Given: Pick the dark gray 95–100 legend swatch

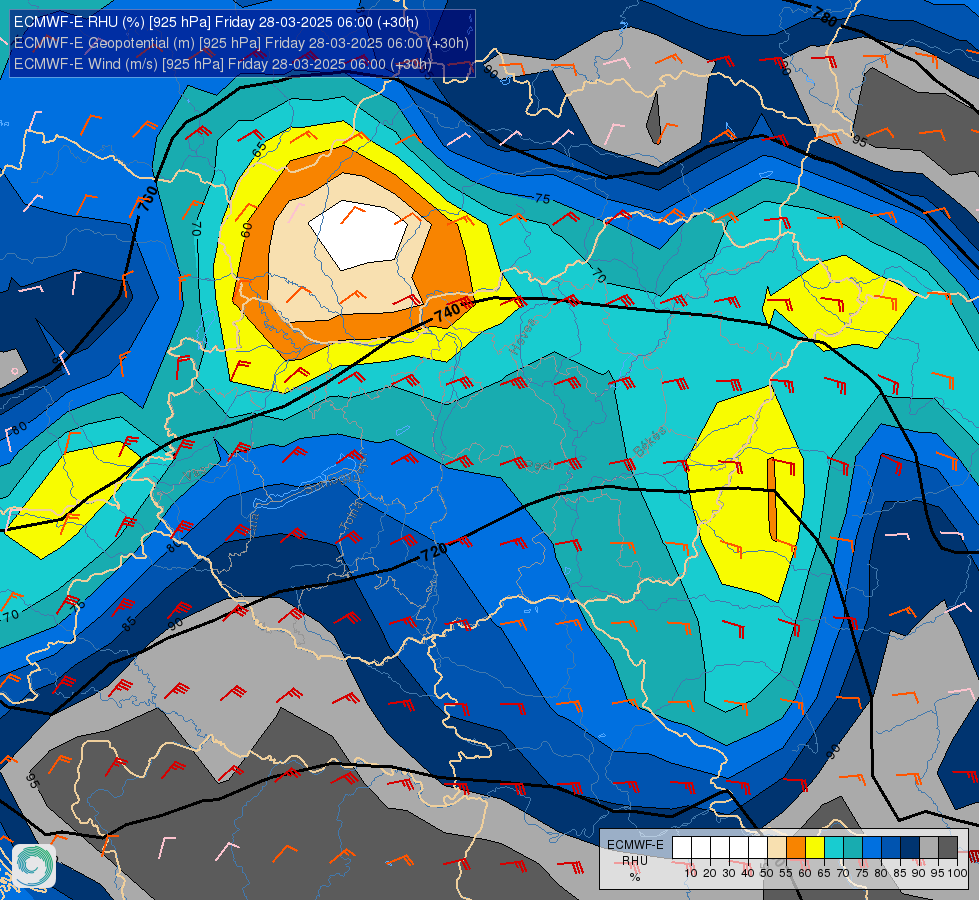Looking at the screenshot, I should coord(948,847).
